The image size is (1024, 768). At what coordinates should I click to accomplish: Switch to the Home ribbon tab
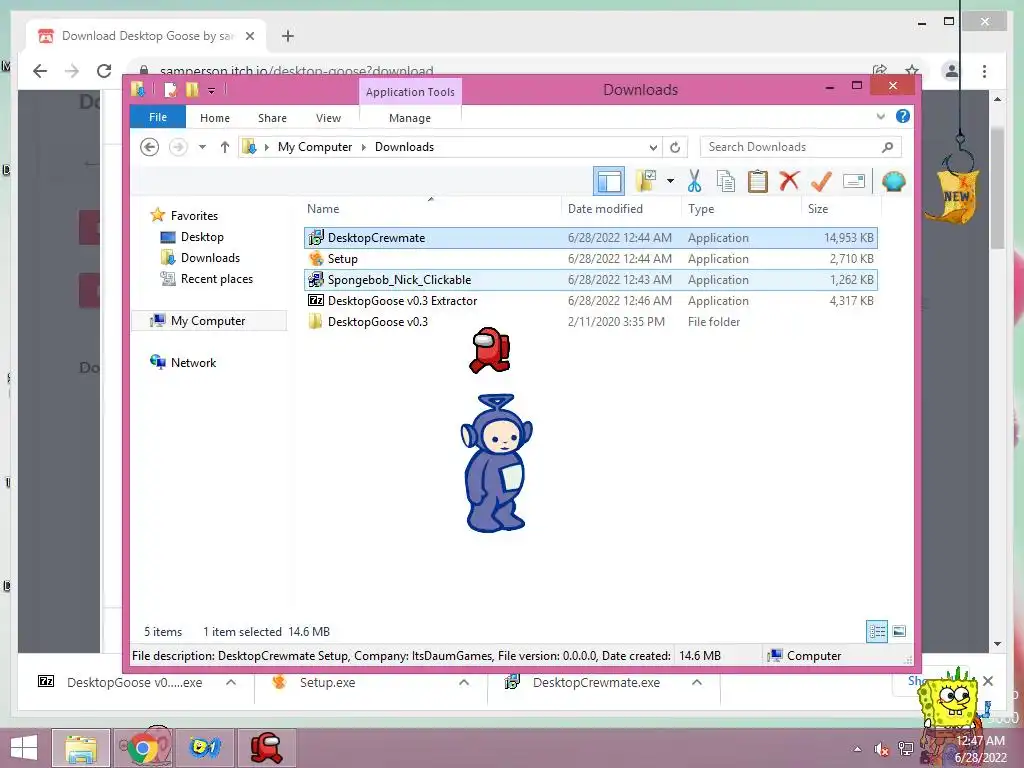tap(215, 118)
